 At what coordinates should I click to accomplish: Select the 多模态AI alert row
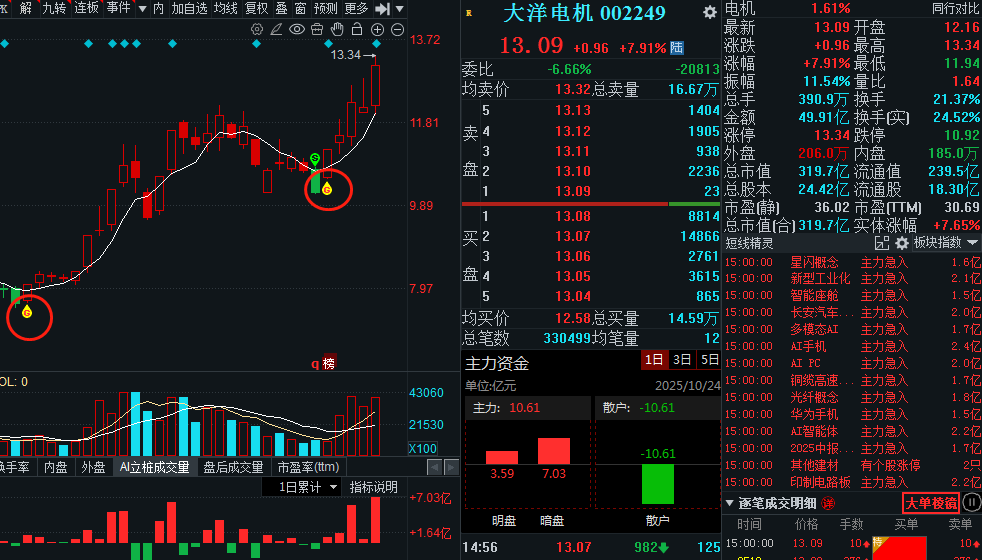click(x=852, y=329)
